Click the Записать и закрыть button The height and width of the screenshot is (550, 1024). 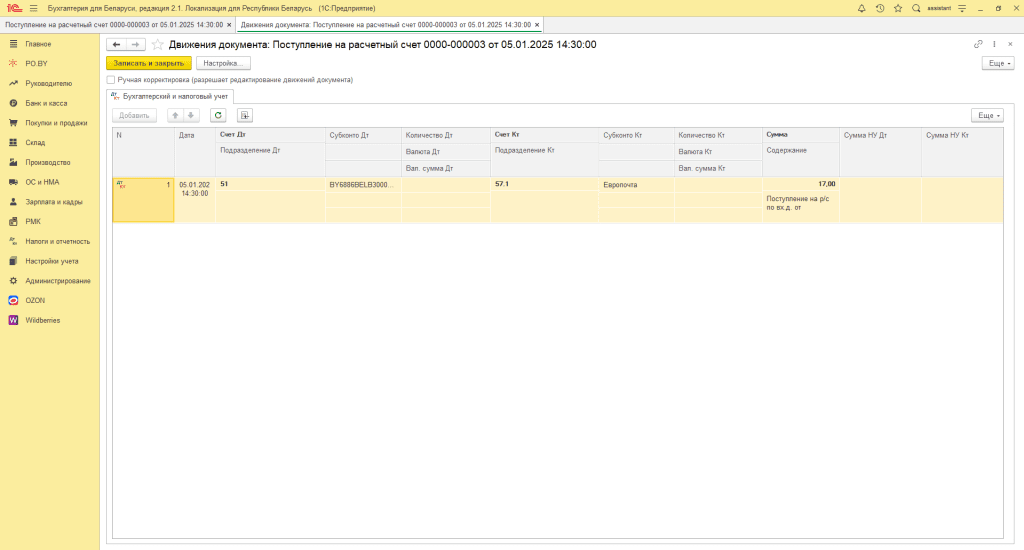(148, 63)
